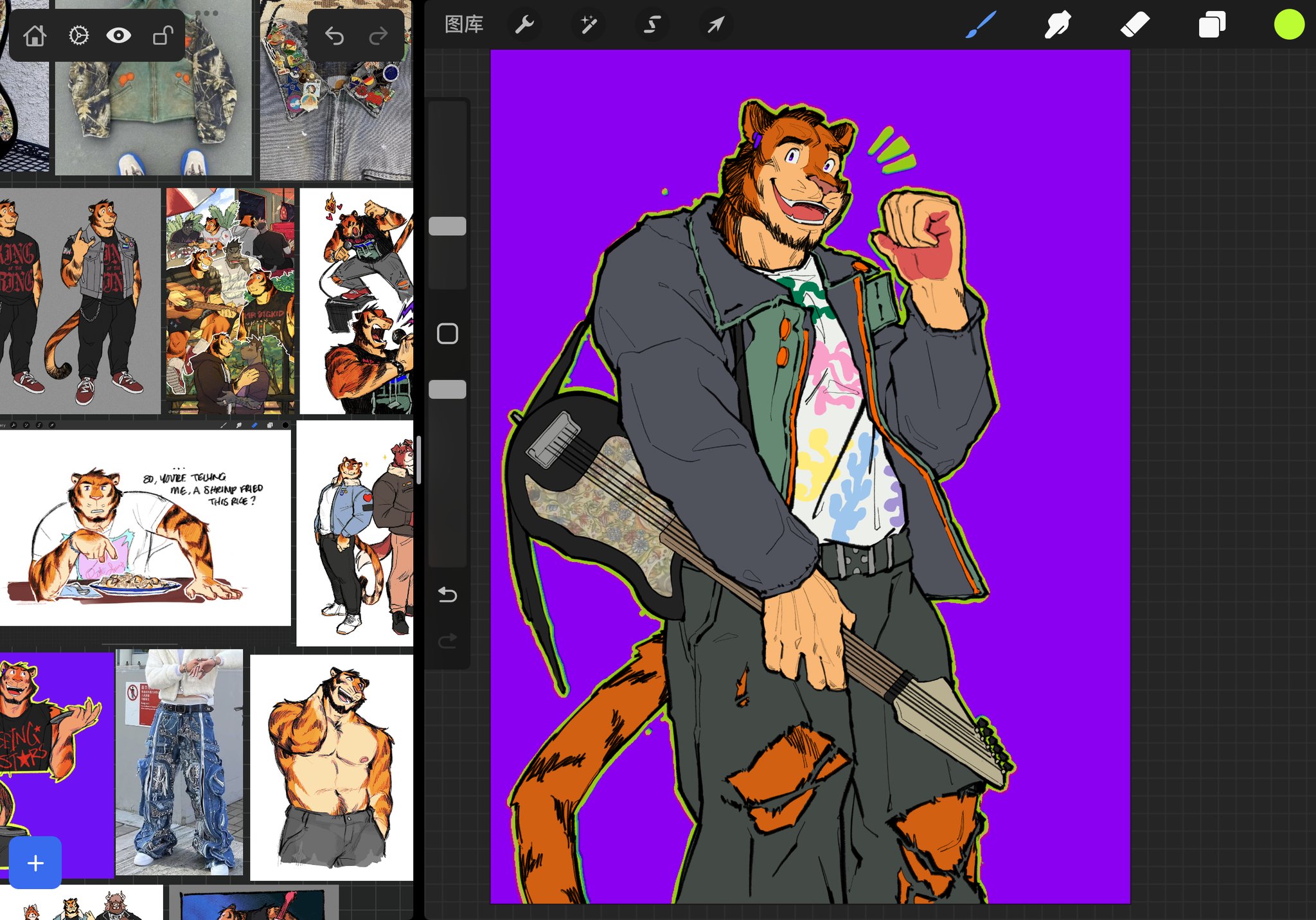Viewport: 1316px width, 920px height.
Task: Open the Adjustments magic wand menu
Action: tap(588, 24)
